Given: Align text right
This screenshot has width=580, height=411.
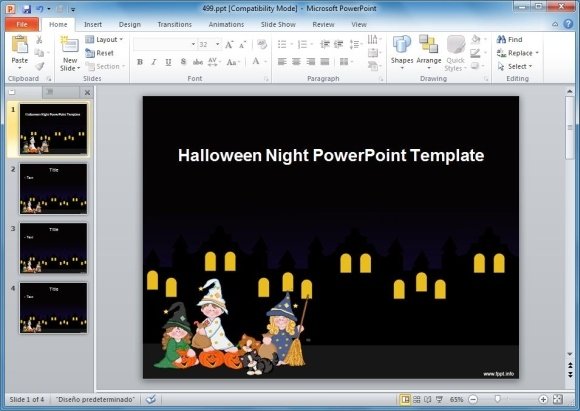Looking at the screenshot, I should click(311, 61).
